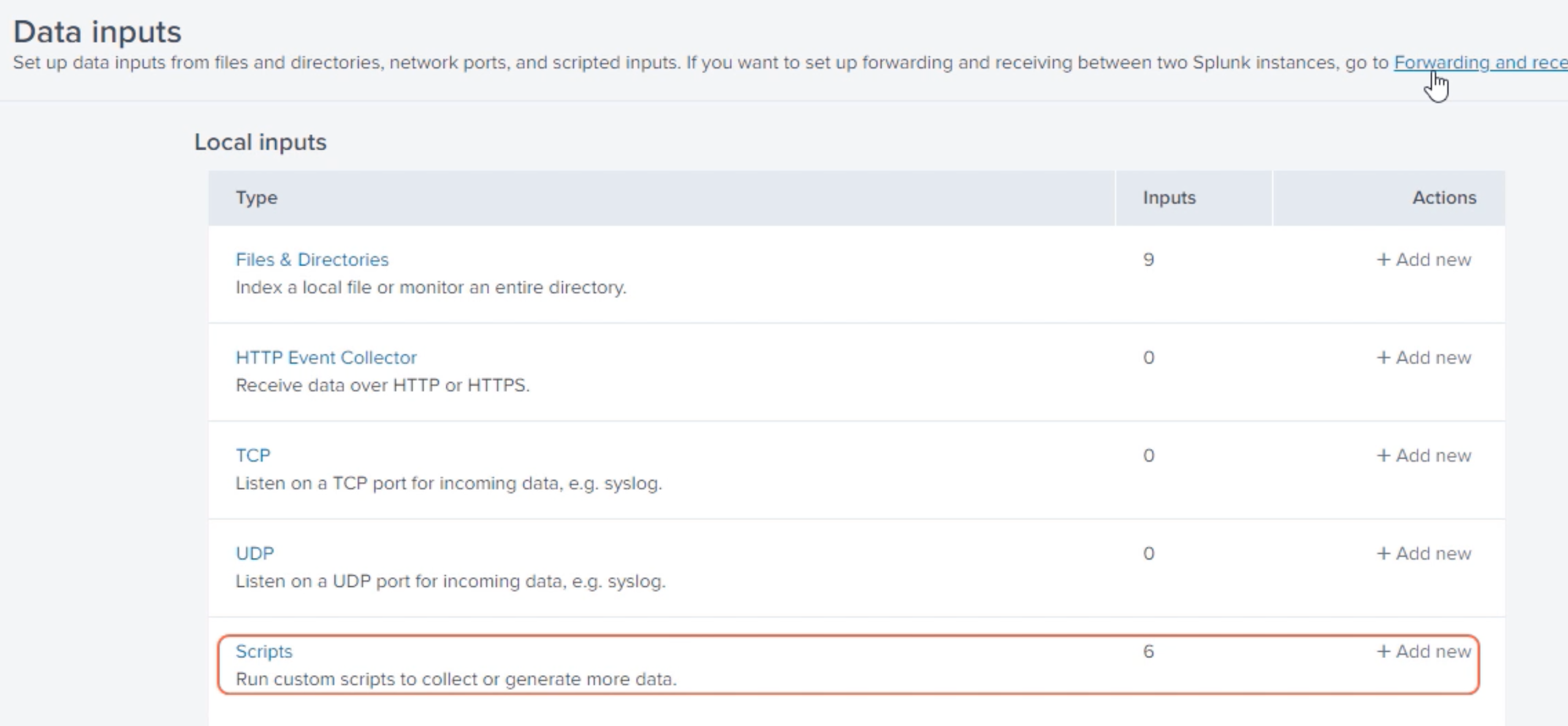Click 'Index a local file or monitor an entire directory' text
1568x726 pixels.
[x=431, y=288]
